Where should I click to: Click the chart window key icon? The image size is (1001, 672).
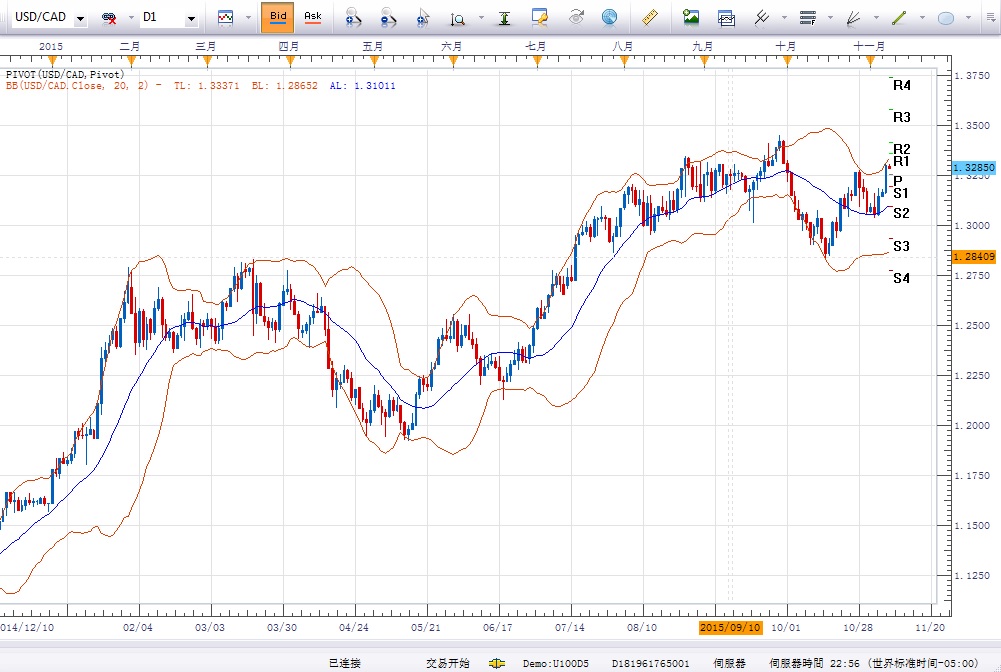click(x=540, y=18)
